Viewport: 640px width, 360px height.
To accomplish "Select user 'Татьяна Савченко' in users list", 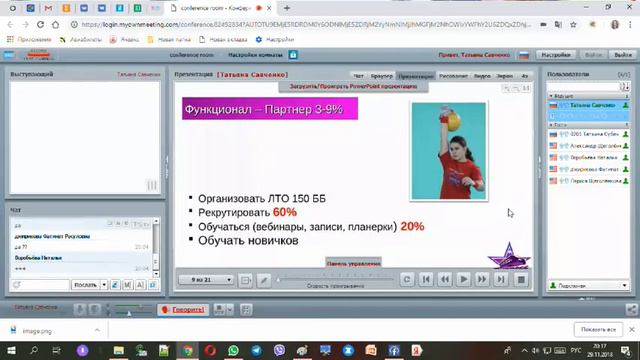I will click(x=589, y=105).
